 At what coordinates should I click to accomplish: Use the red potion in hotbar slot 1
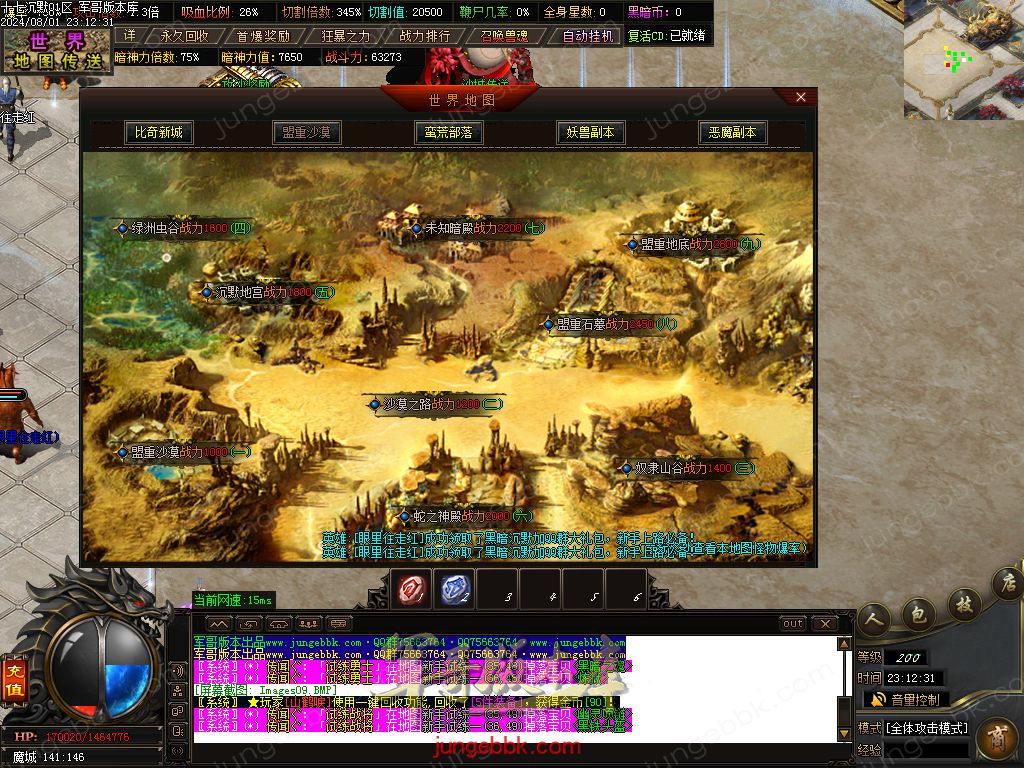pos(411,590)
